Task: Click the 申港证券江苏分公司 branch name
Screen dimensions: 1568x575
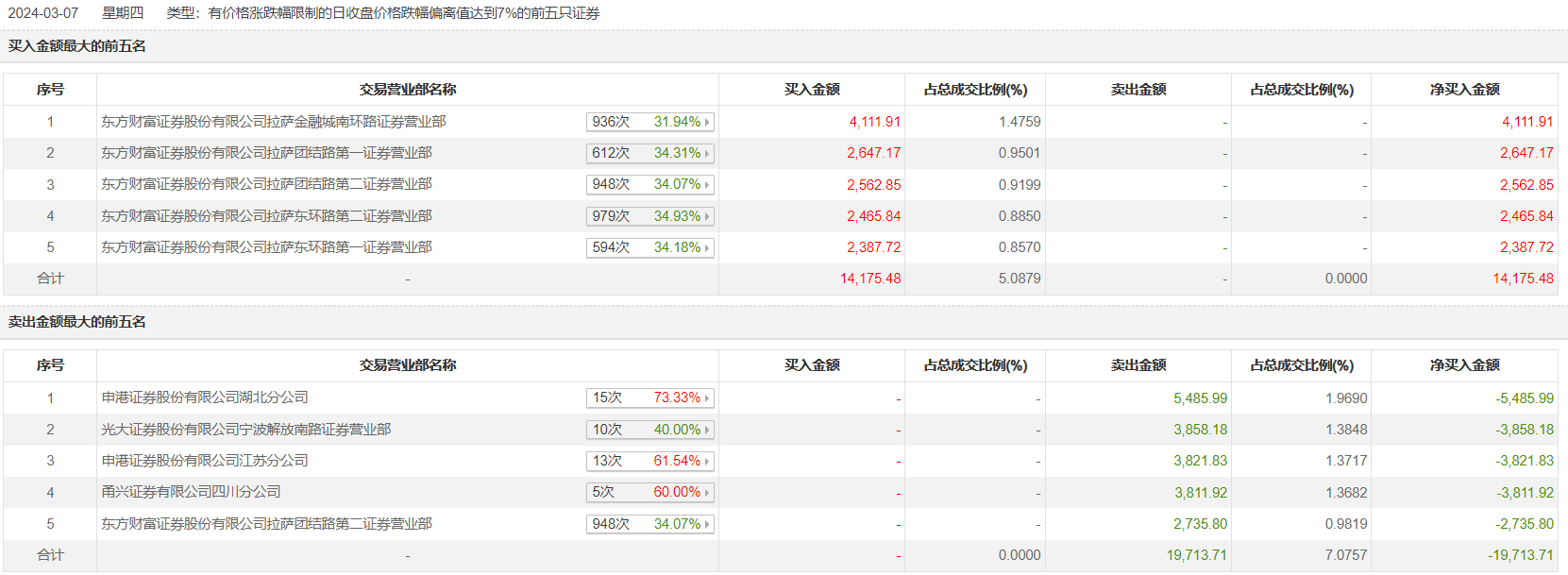Action: (205, 461)
